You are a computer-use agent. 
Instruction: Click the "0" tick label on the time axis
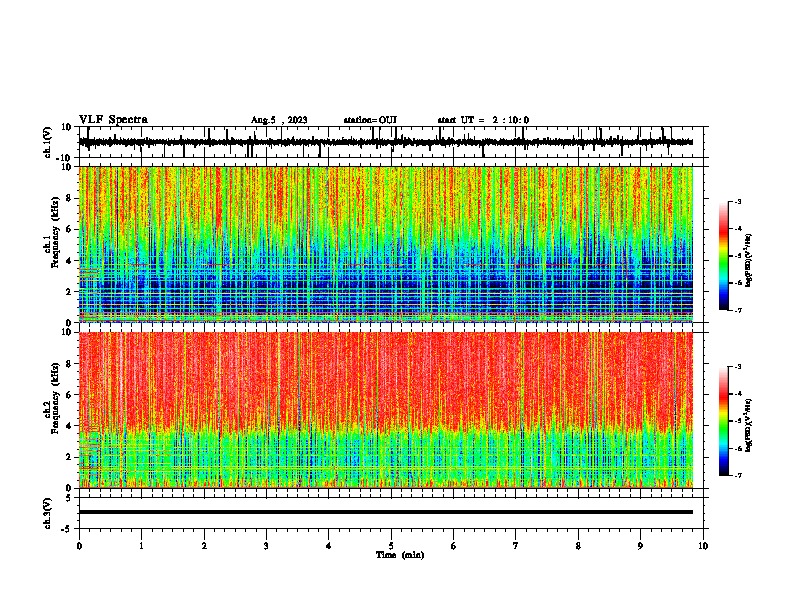(79, 546)
